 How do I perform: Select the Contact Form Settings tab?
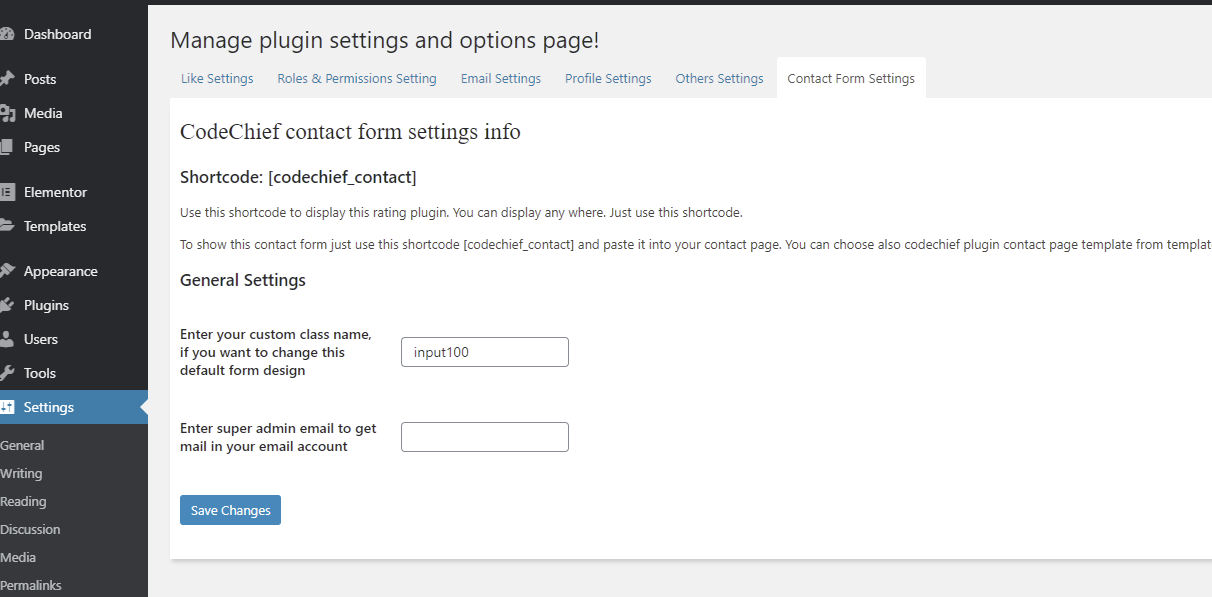tap(851, 78)
